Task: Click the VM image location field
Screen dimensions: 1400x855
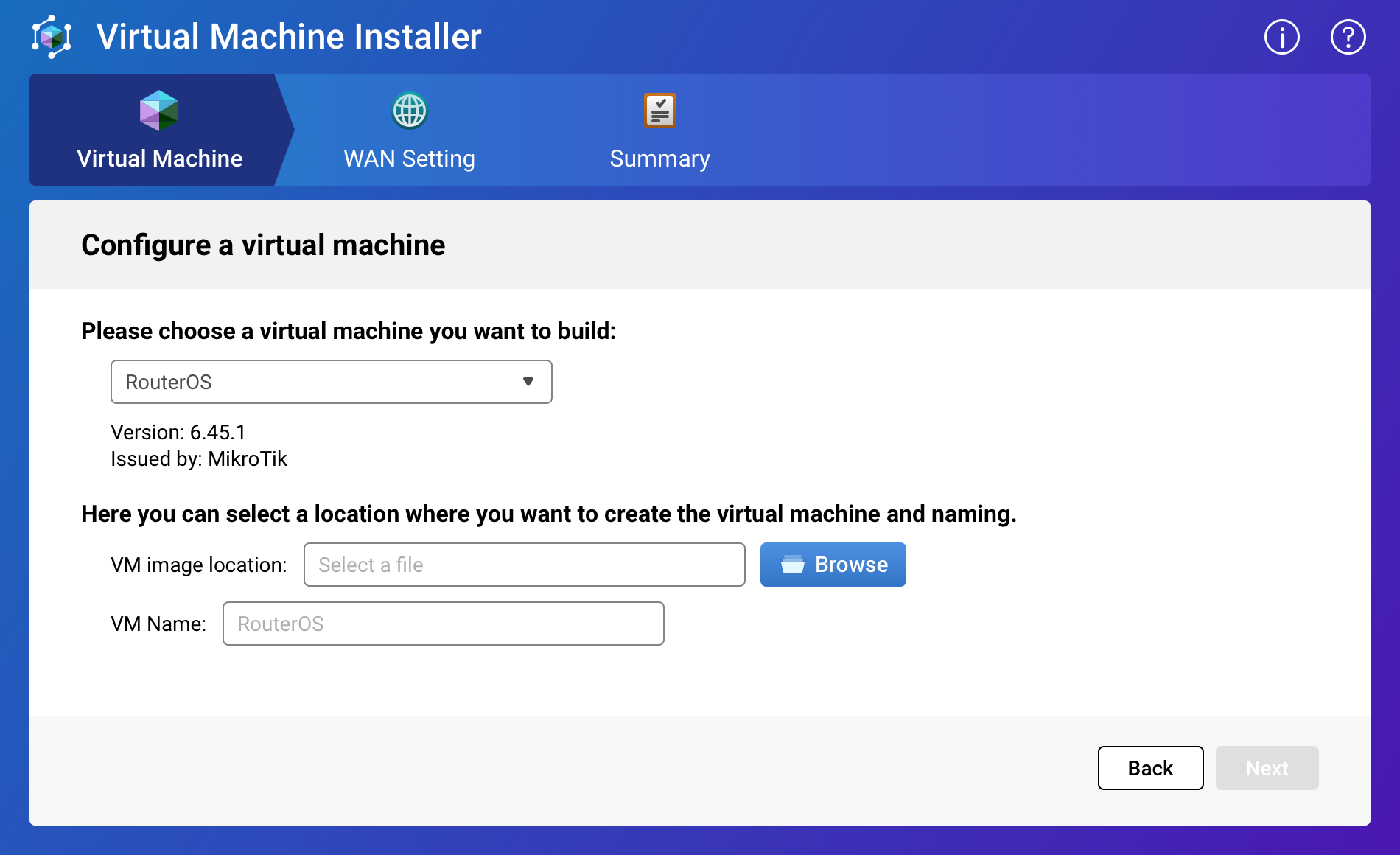Action: tap(525, 565)
